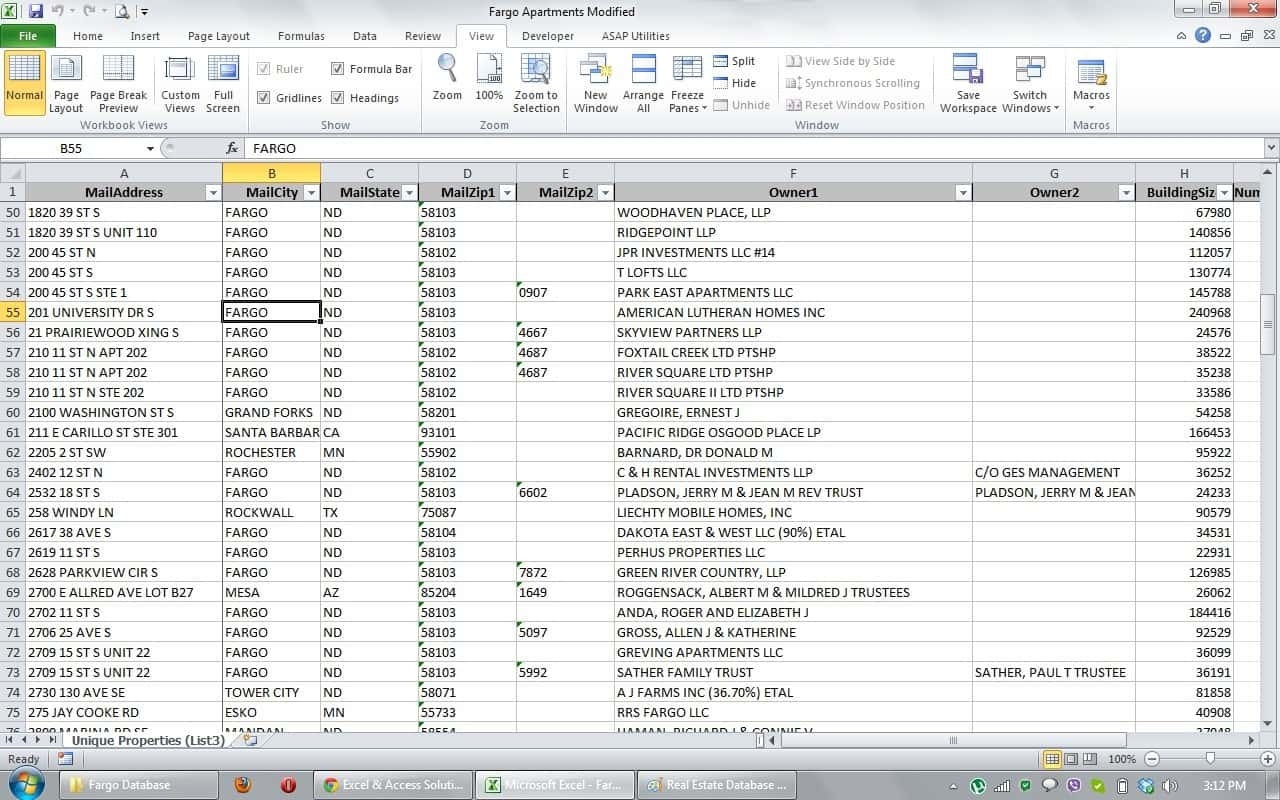Select Zoom to Selection

536,83
